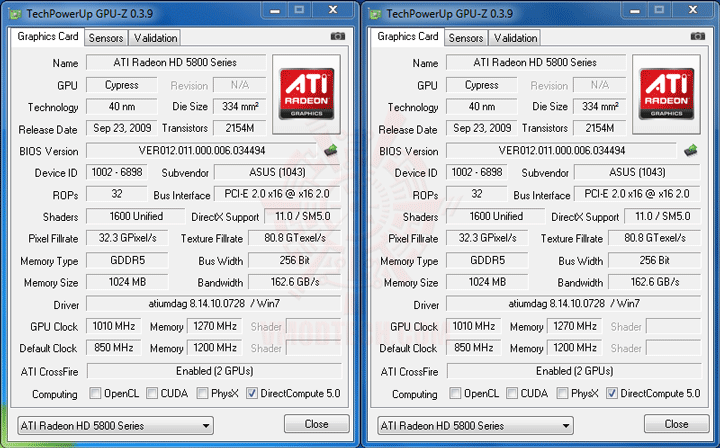Click Memory Type GDDR5 in right window
The height and width of the screenshot is (448, 720).
pyautogui.click(x=487, y=260)
